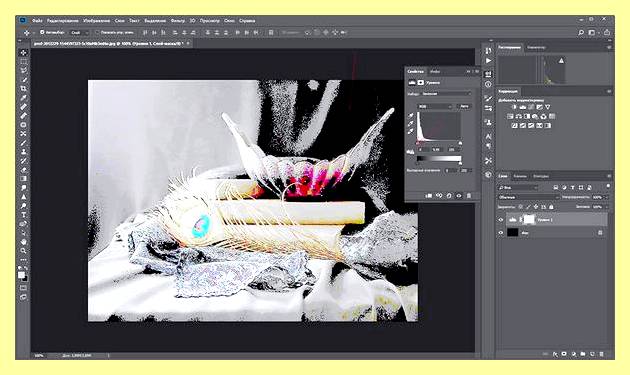Select the Zoom magnifier tool
The image size is (630, 375).
pos(24,251)
